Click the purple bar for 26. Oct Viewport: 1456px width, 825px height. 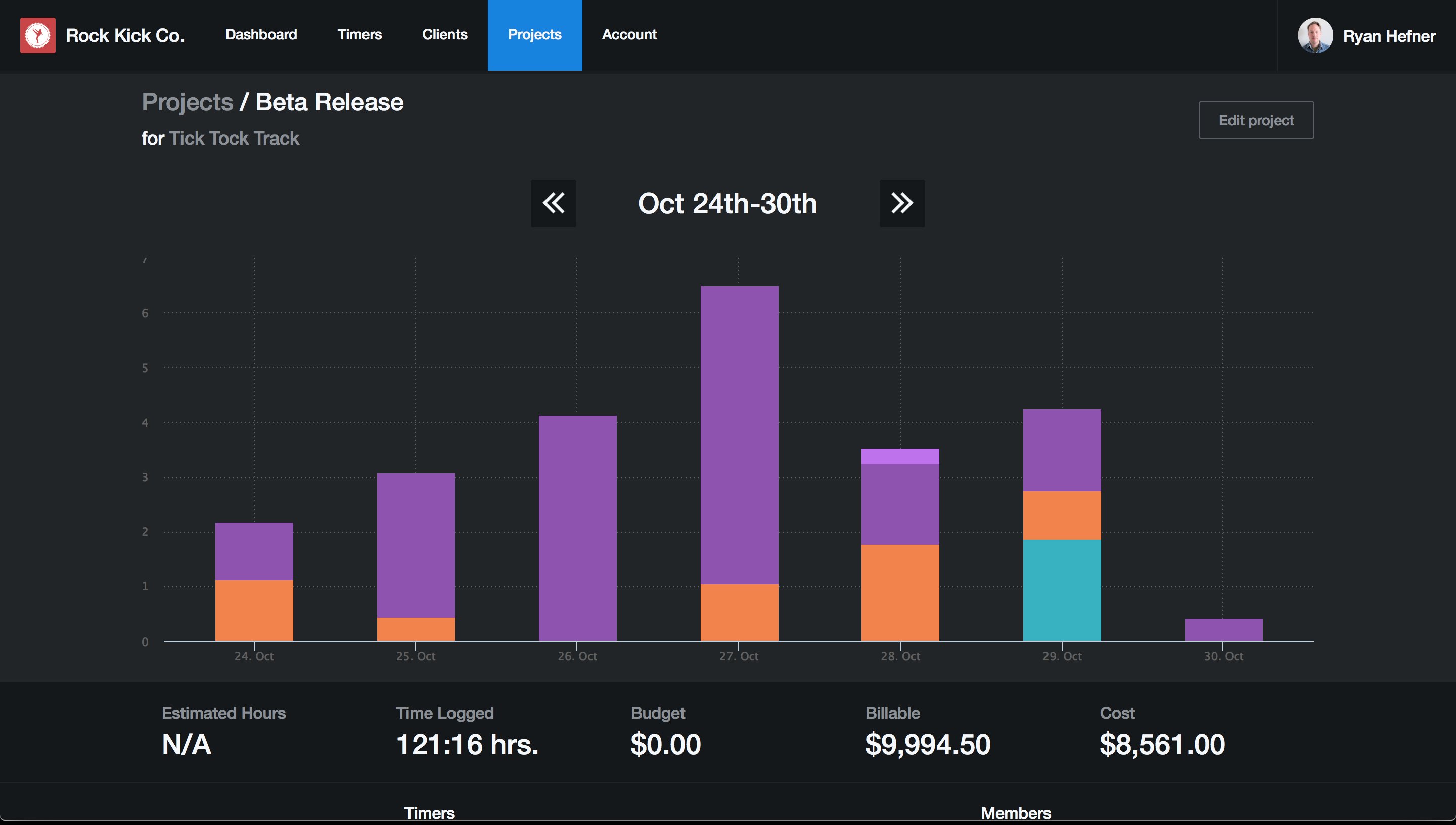[x=577, y=528]
